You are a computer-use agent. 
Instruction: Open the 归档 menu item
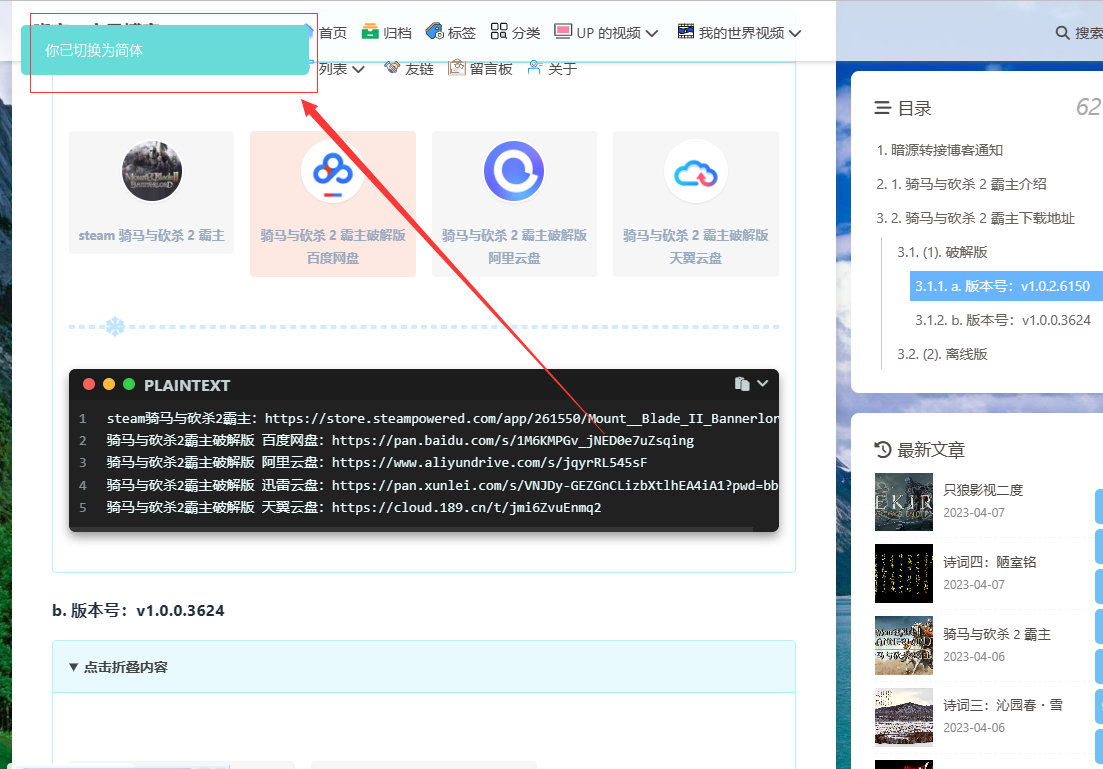coord(386,33)
